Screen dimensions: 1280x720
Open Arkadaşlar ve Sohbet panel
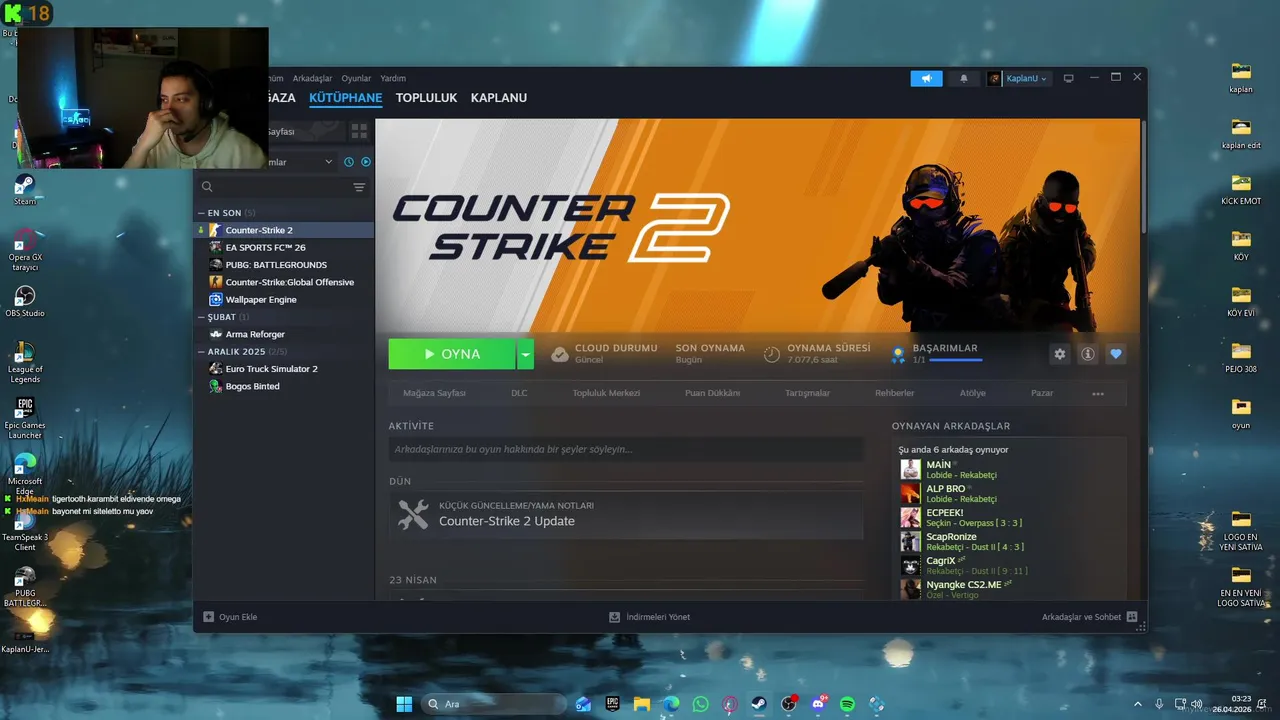(x=1089, y=617)
